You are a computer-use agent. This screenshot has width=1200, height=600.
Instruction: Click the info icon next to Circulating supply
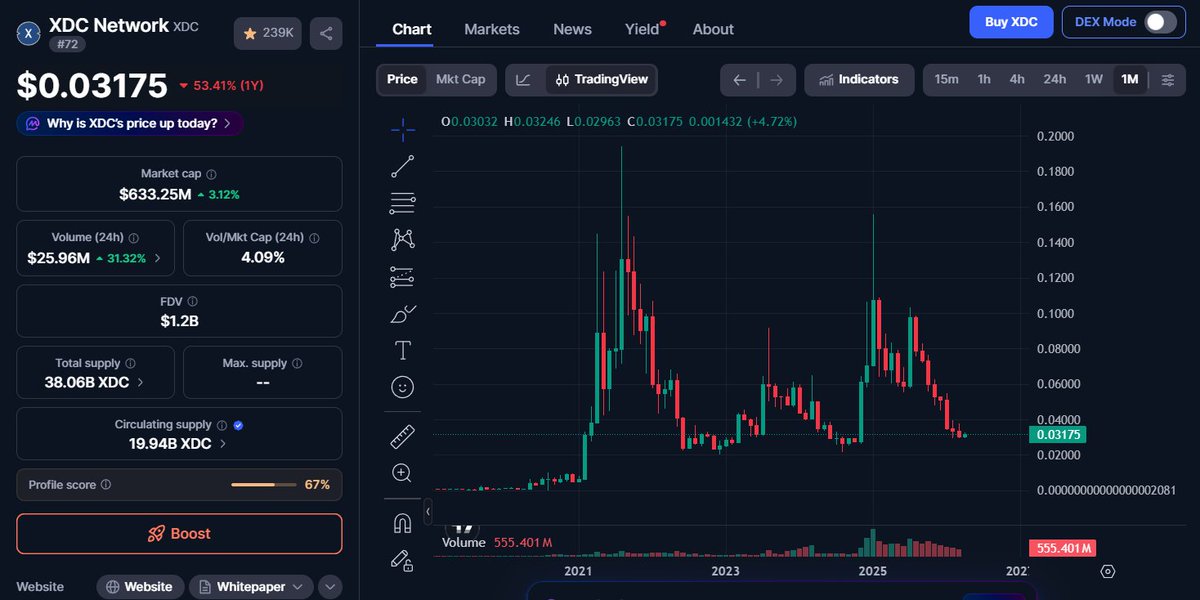222,425
